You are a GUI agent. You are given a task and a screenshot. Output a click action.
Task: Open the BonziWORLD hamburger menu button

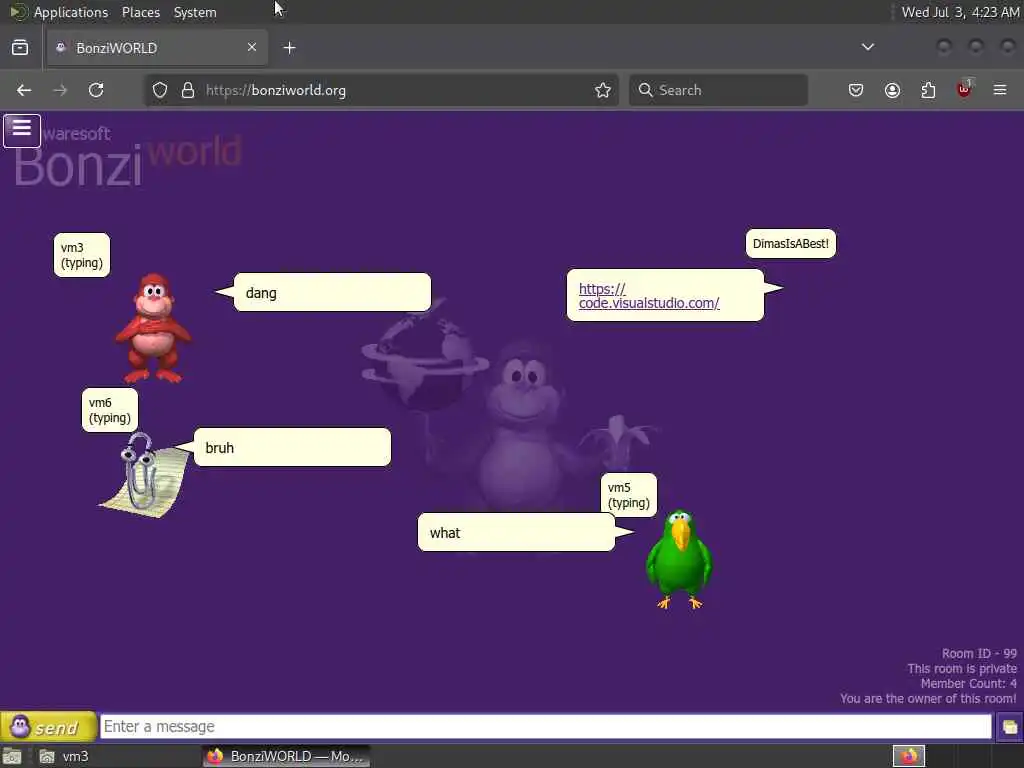pos(22,130)
